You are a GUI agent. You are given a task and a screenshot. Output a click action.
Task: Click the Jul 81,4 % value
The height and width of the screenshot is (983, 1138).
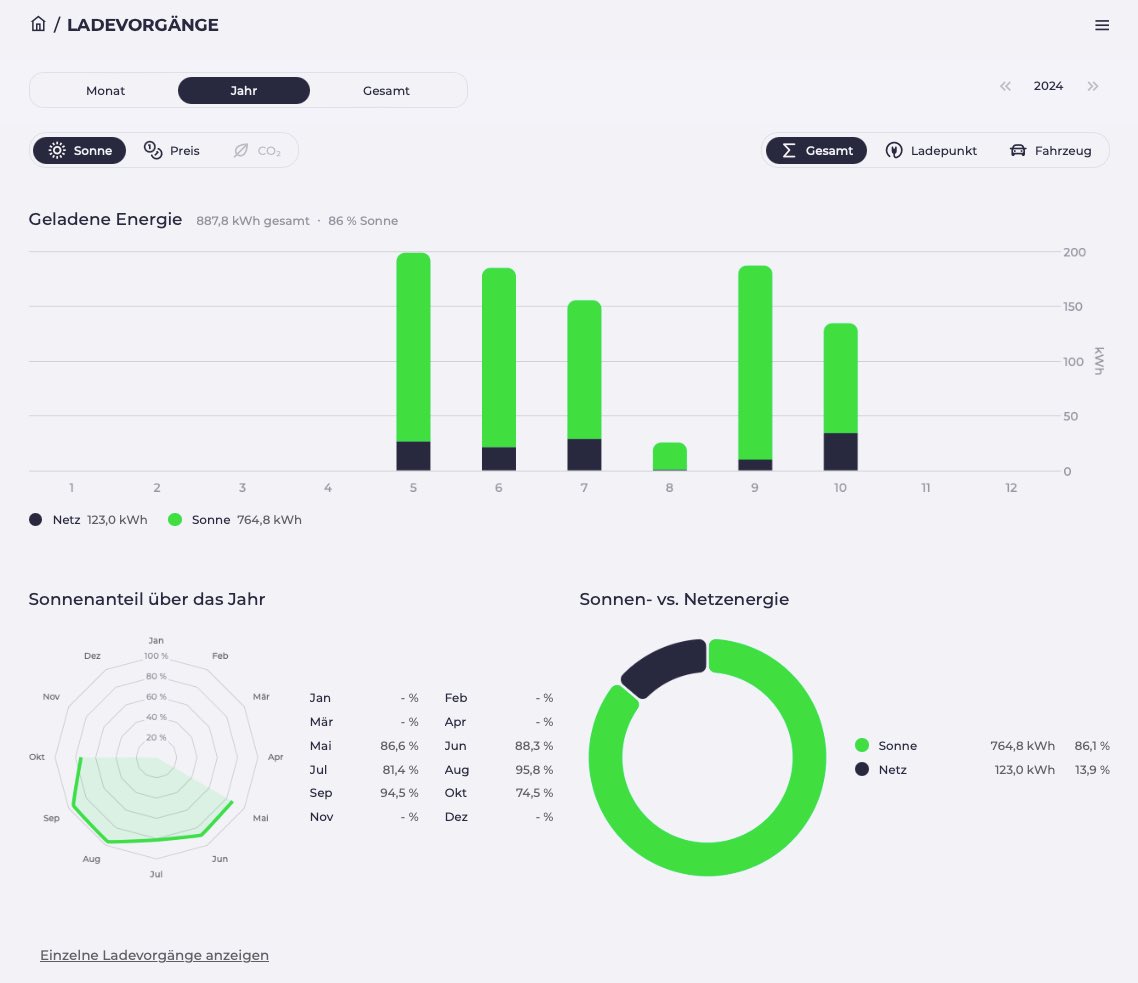(401, 770)
